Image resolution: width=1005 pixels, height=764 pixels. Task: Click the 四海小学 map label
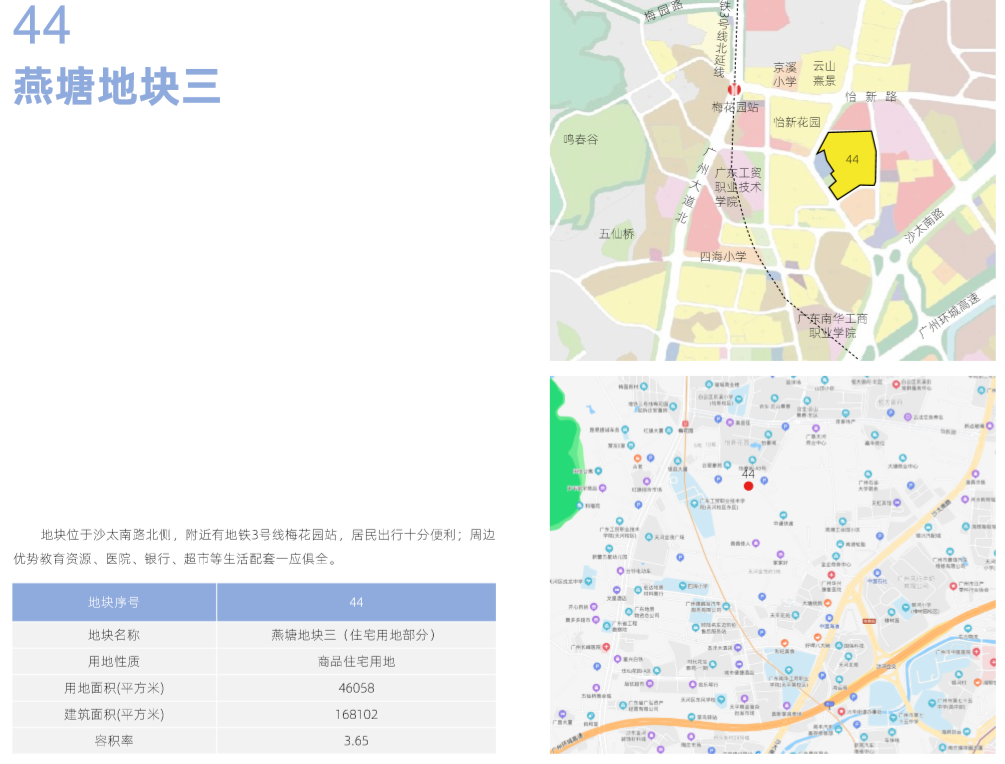click(x=722, y=256)
